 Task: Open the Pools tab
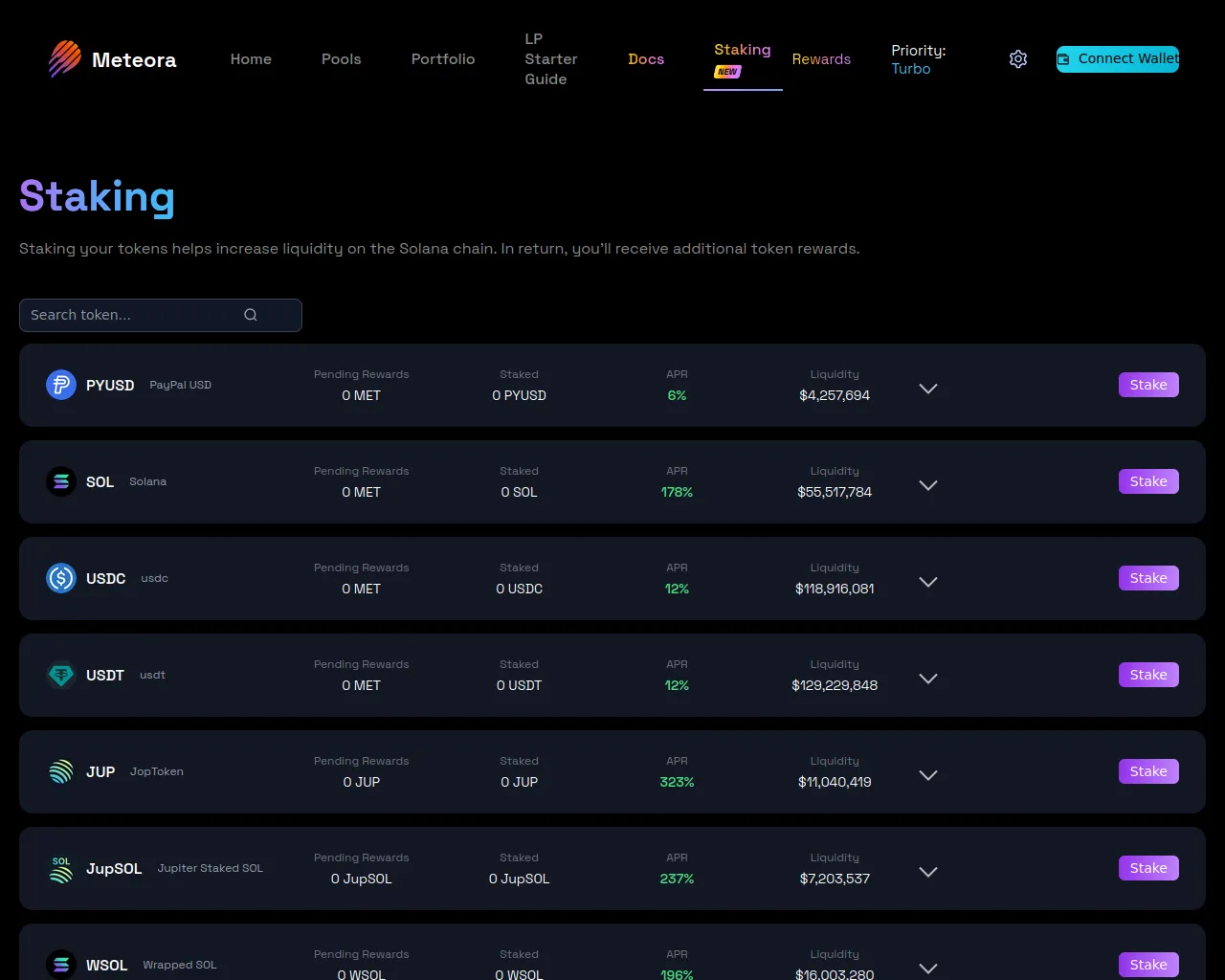pos(341,59)
